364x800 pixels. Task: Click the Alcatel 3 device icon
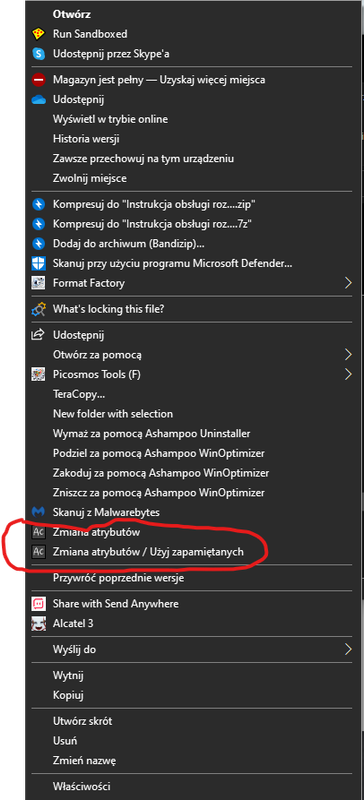pyautogui.click(x=39, y=623)
